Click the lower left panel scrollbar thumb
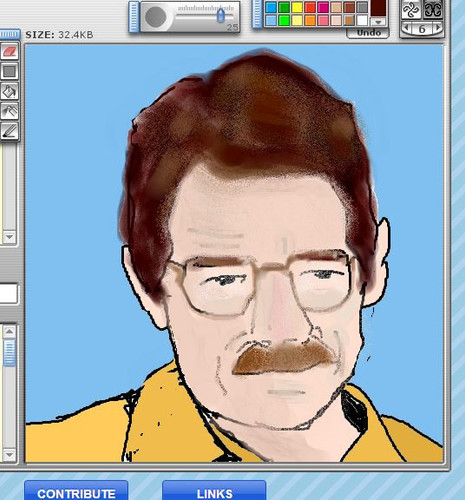 coord(9,352)
